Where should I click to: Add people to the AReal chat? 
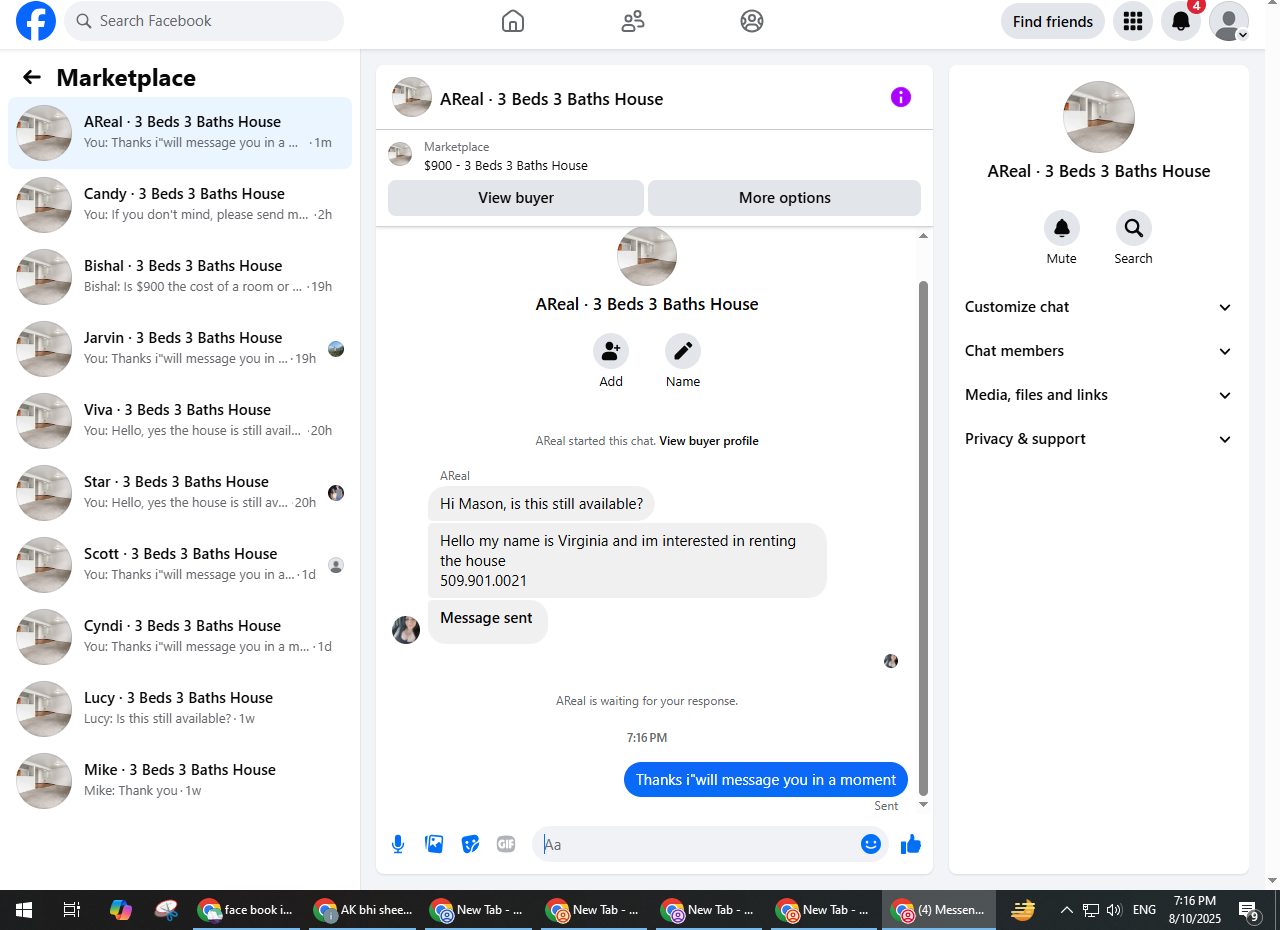pyautogui.click(x=611, y=351)
